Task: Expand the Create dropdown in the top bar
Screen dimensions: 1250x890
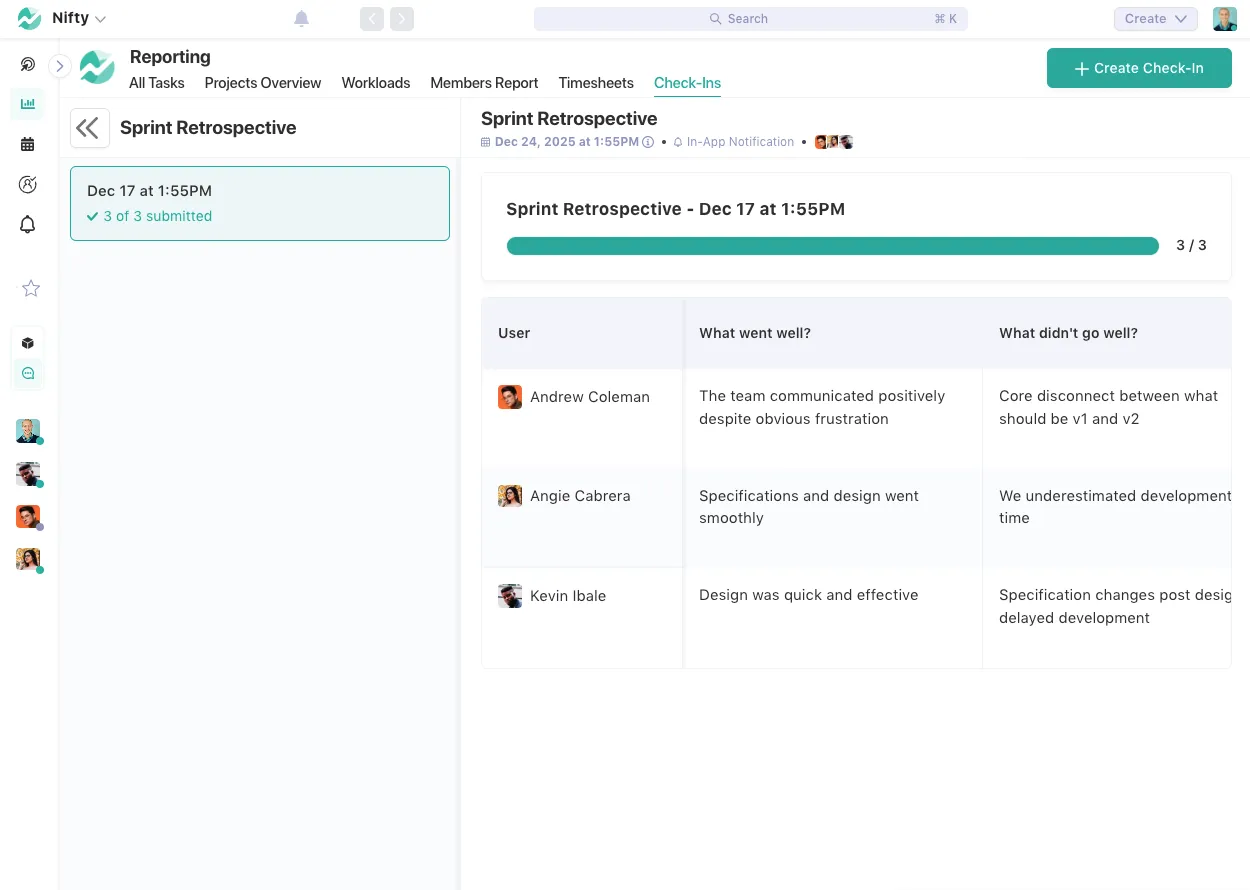Action: point(1155,18)
